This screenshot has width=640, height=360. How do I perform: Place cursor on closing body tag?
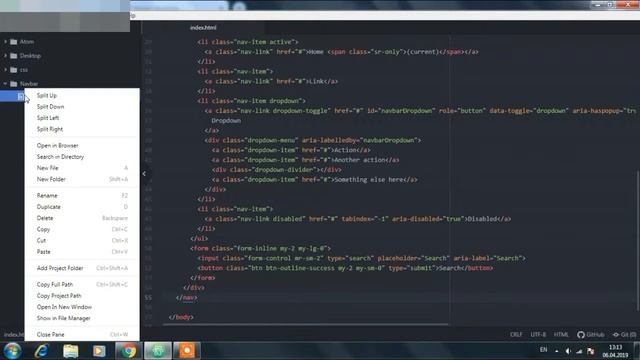[x=181, y=317]
